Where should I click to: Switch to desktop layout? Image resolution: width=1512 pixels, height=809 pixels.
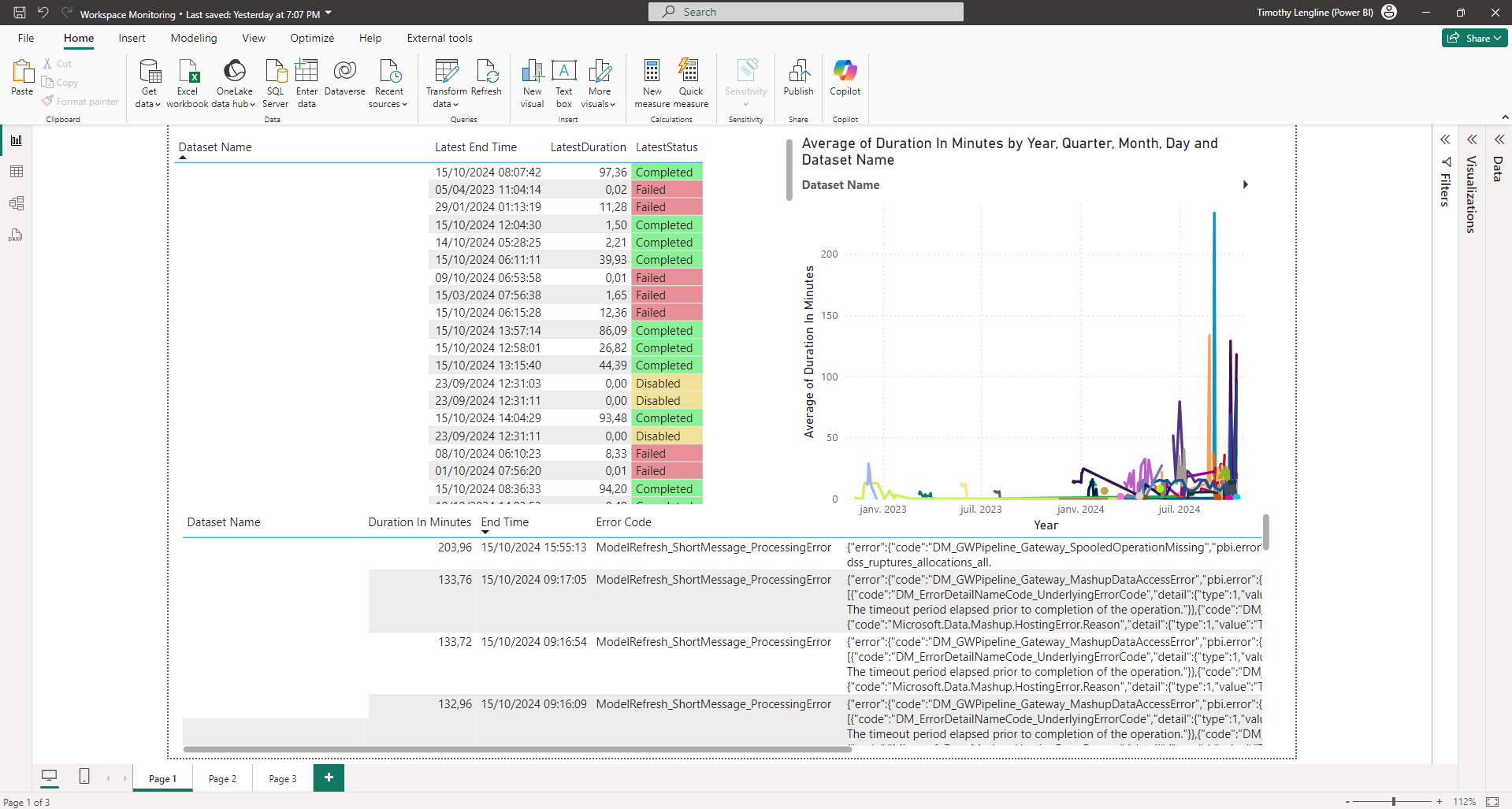pos(49,777)
